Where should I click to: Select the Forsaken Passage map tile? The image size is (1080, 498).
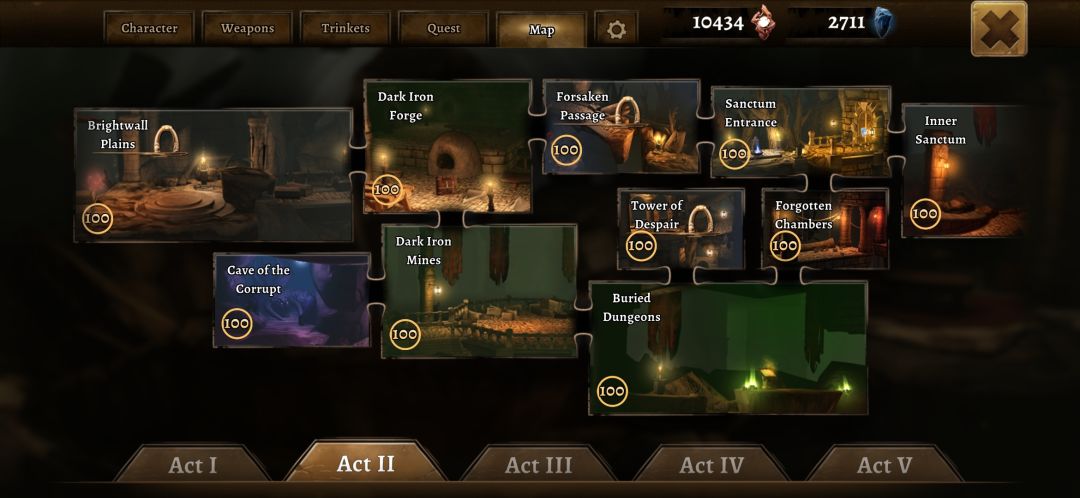621,127
